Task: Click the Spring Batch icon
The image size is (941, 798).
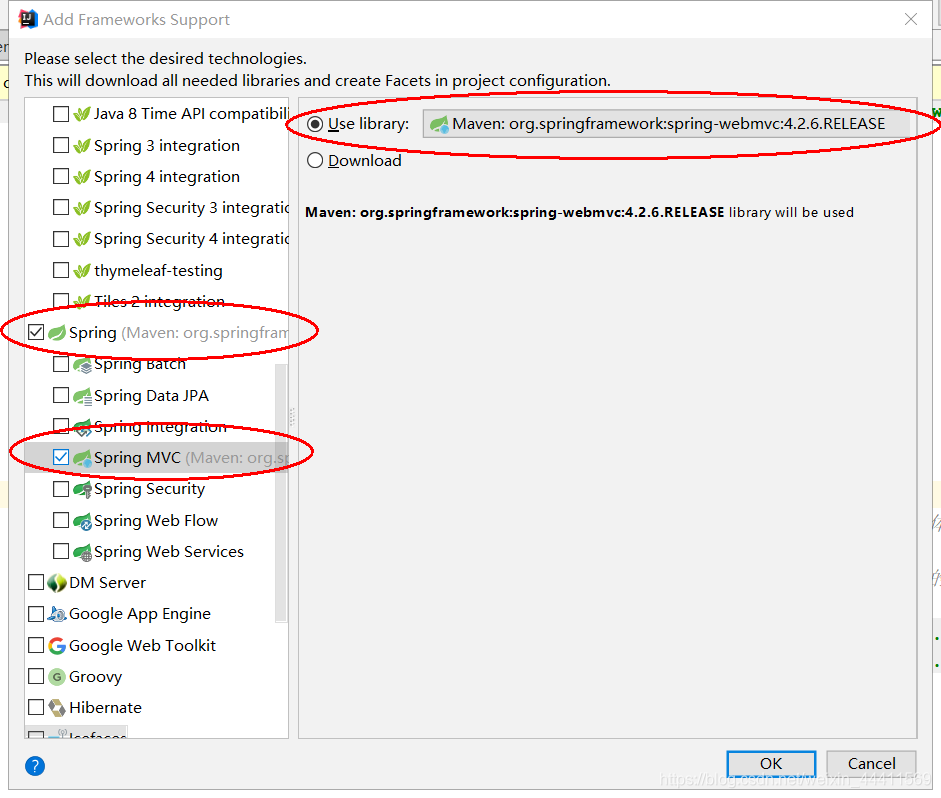Action: click(82, 364)
